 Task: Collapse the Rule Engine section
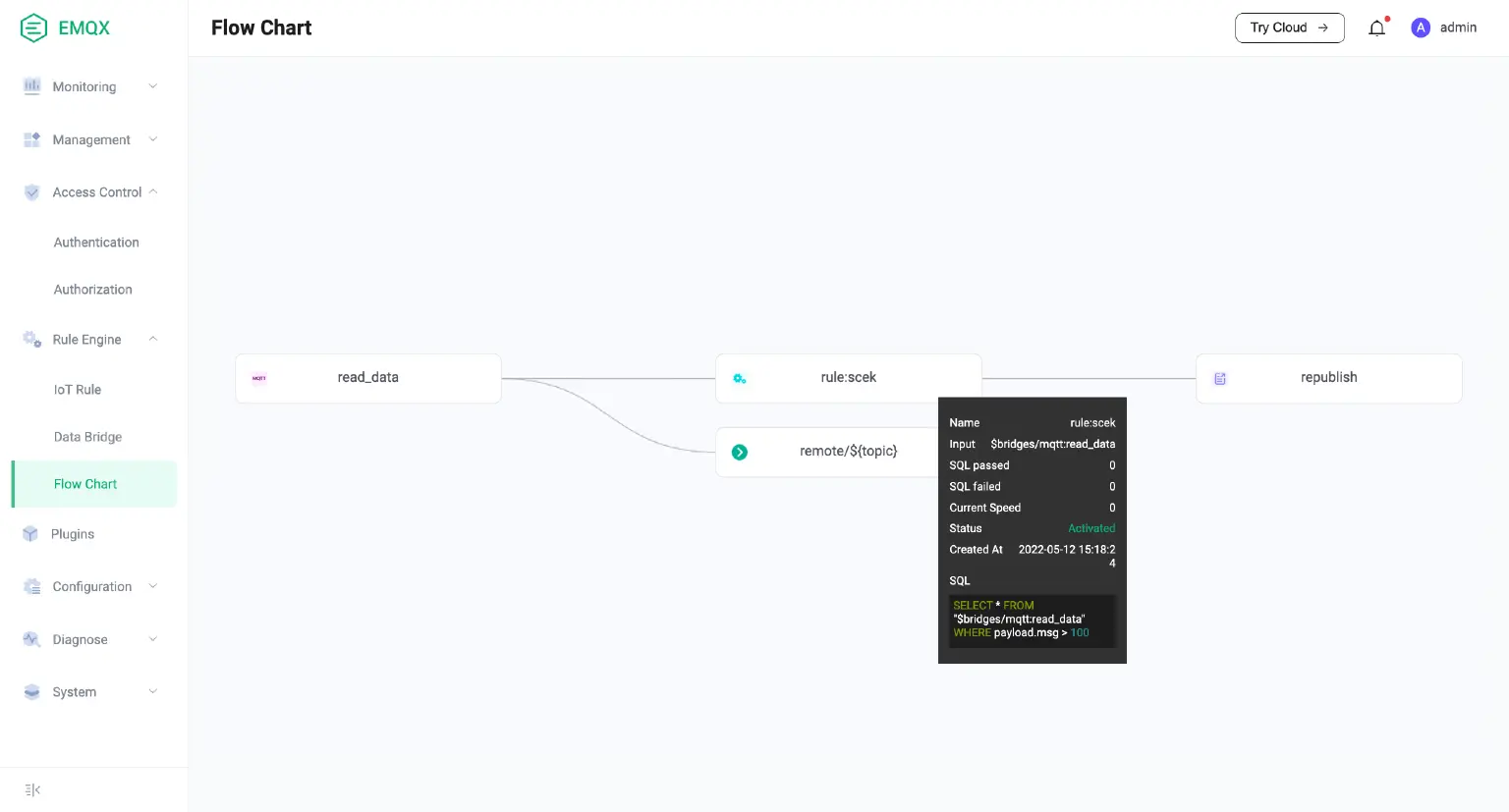tap(86, 339)
